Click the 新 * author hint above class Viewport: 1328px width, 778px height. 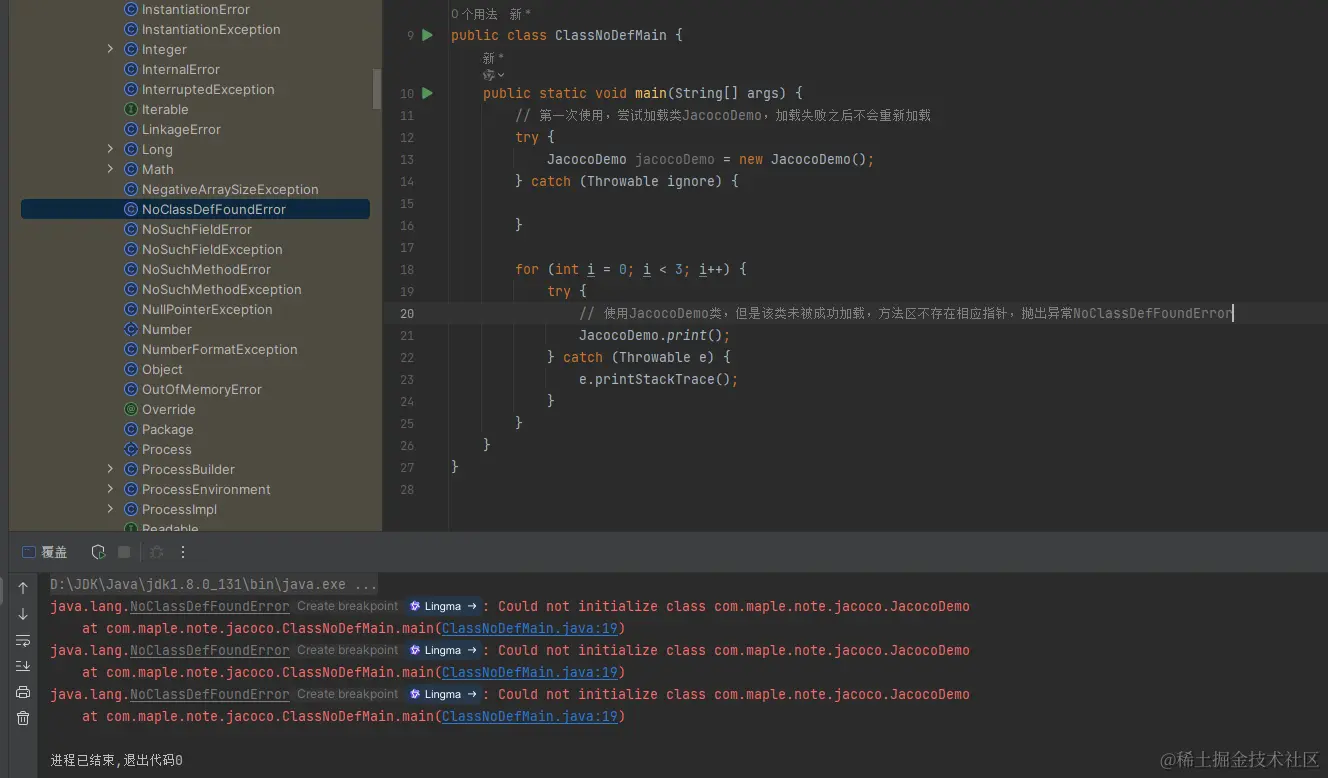(520, 14)
